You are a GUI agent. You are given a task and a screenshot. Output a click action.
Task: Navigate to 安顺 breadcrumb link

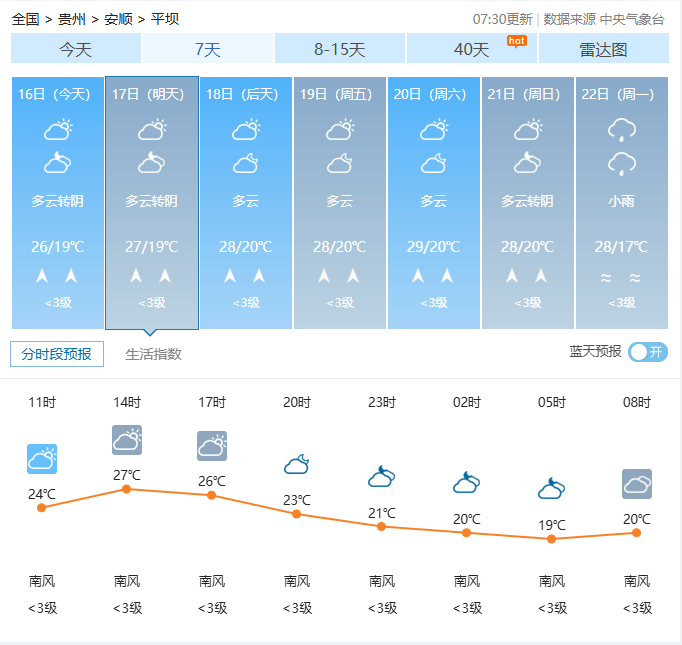coord(118,19)
